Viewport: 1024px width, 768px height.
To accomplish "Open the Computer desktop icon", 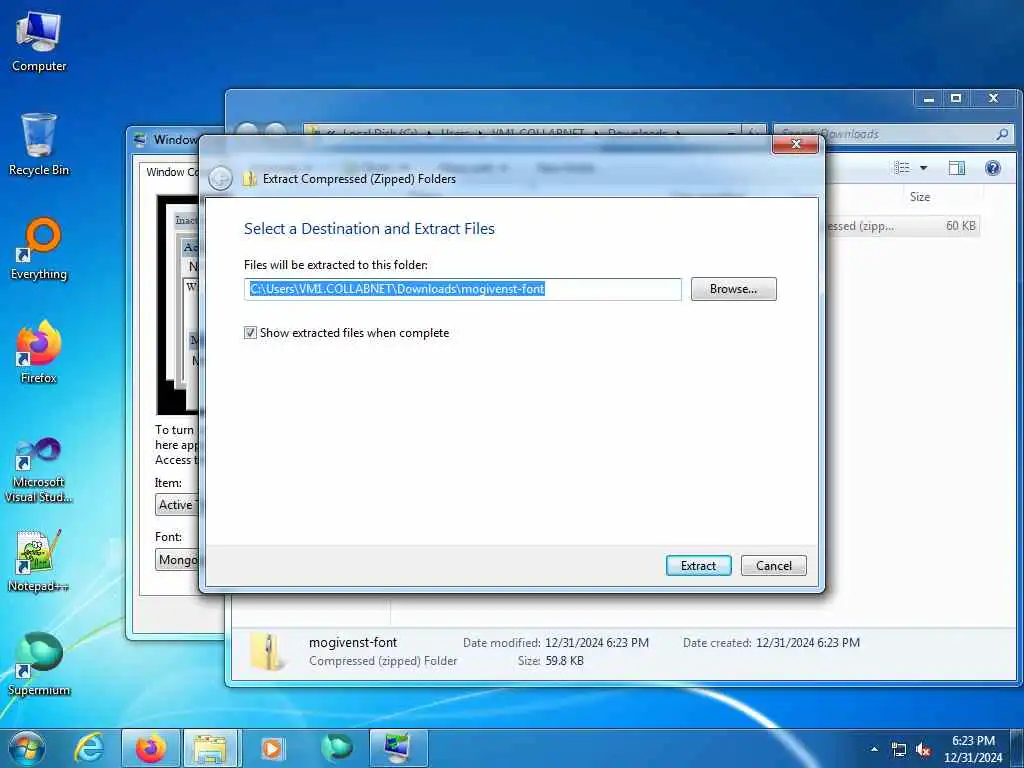I will (x=39, y=42).
